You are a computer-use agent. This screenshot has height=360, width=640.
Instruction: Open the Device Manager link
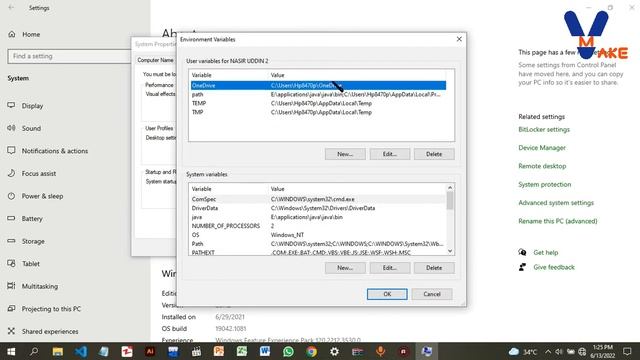pos(542,148)
